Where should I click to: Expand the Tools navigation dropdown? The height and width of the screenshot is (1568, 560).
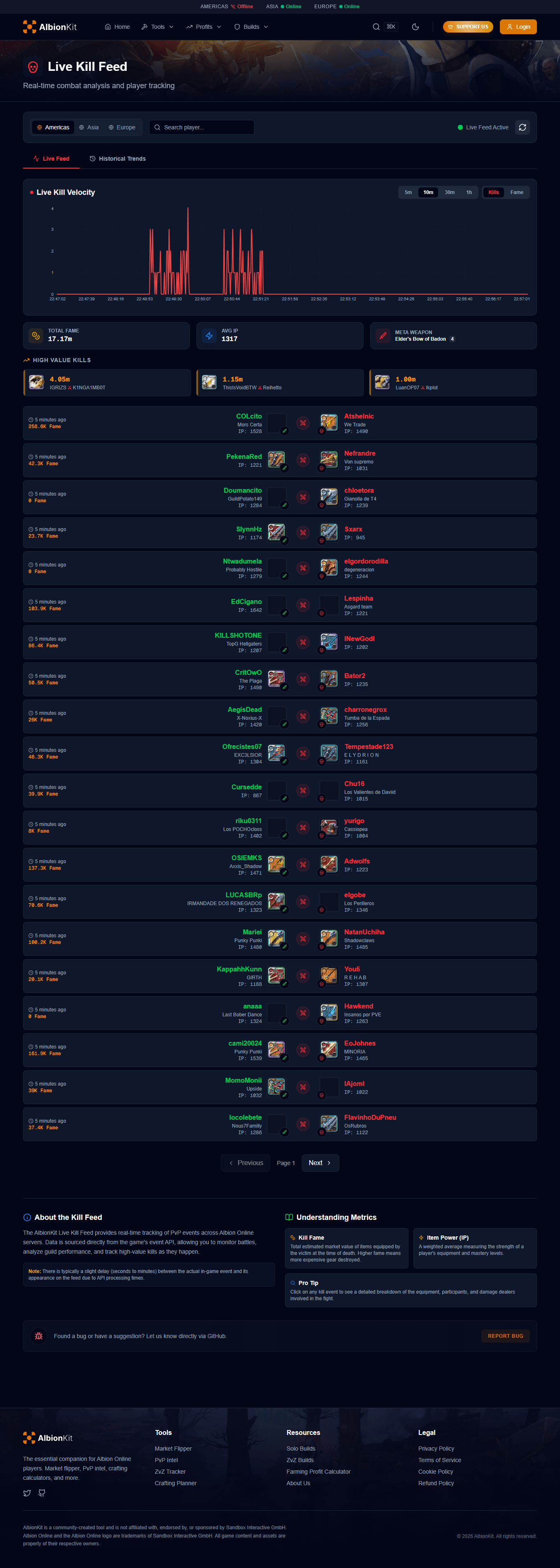[x=156, y=26]
